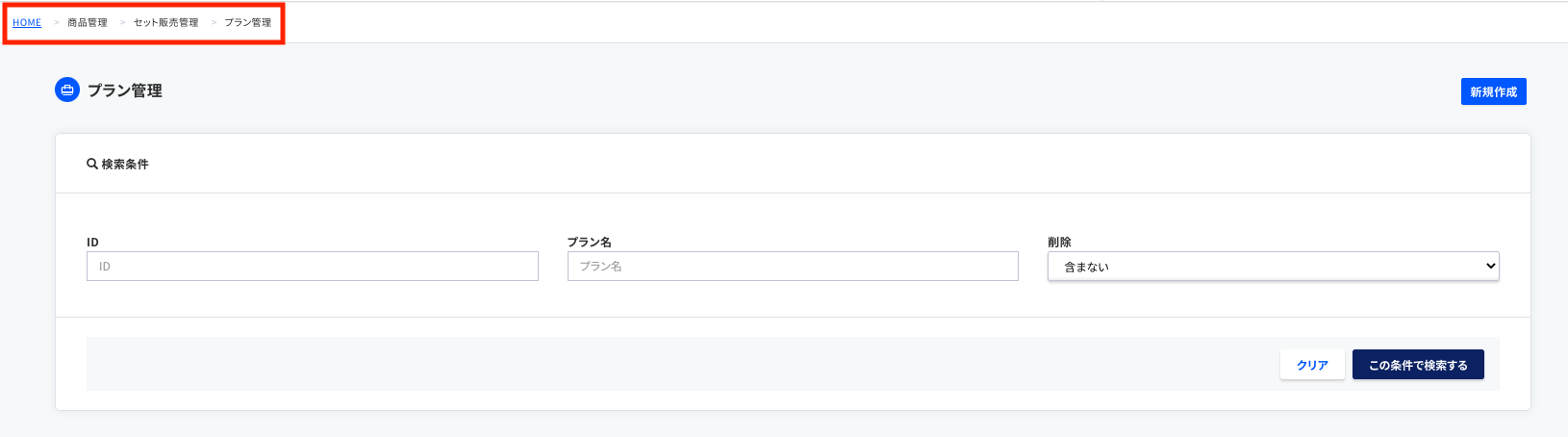Image resolution: width=1568 pixels, height=437 pixels.
Task: Click the magnifying glass search icon
Action: click(92, 165)
